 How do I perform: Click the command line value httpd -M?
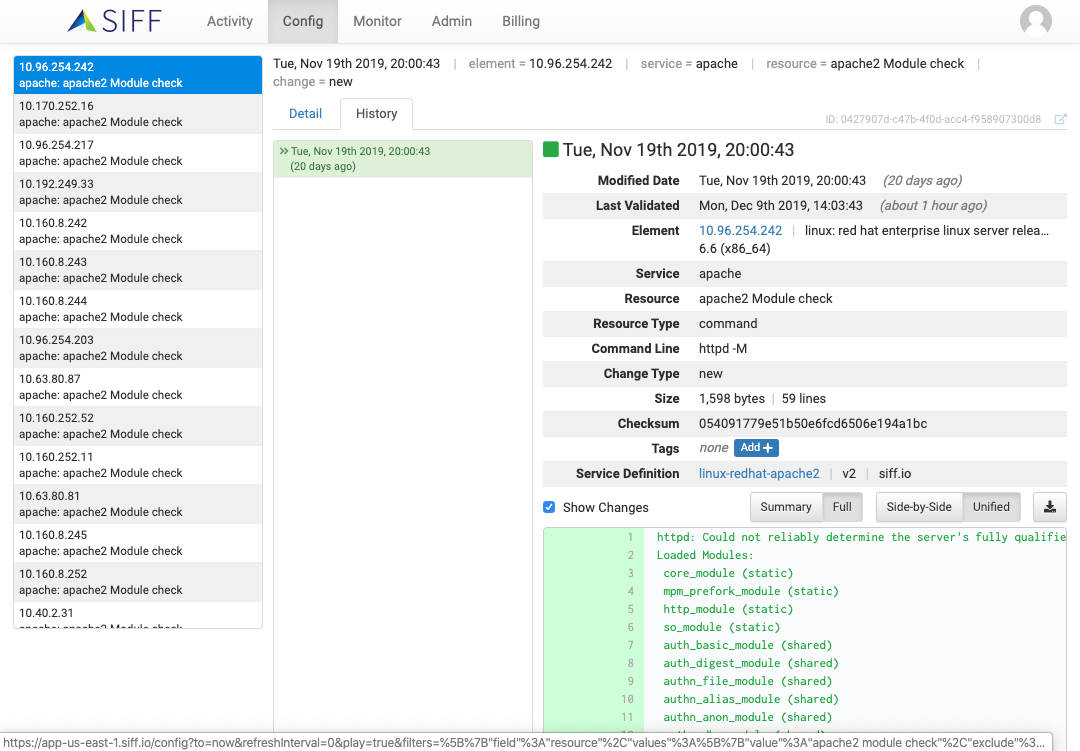(x=723, y=349)
